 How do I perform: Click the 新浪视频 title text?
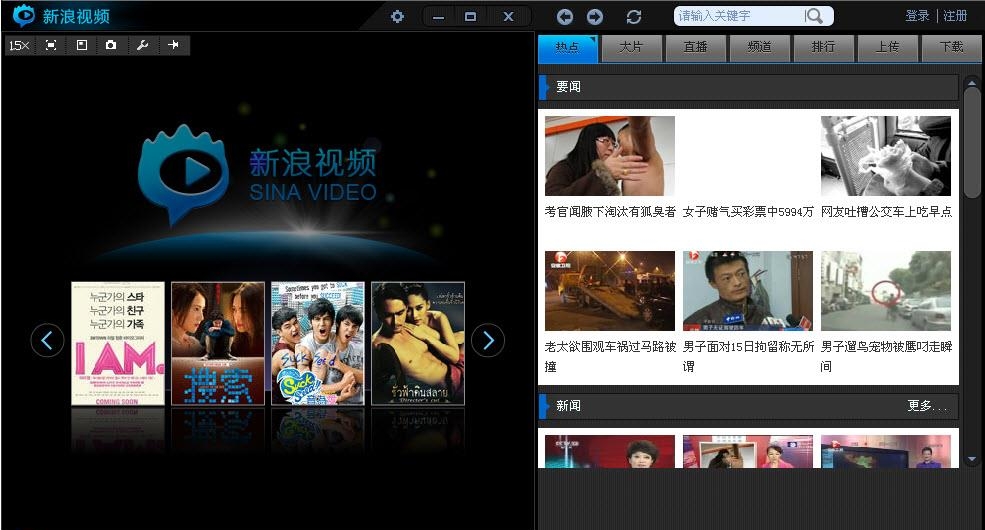(76, 16)
